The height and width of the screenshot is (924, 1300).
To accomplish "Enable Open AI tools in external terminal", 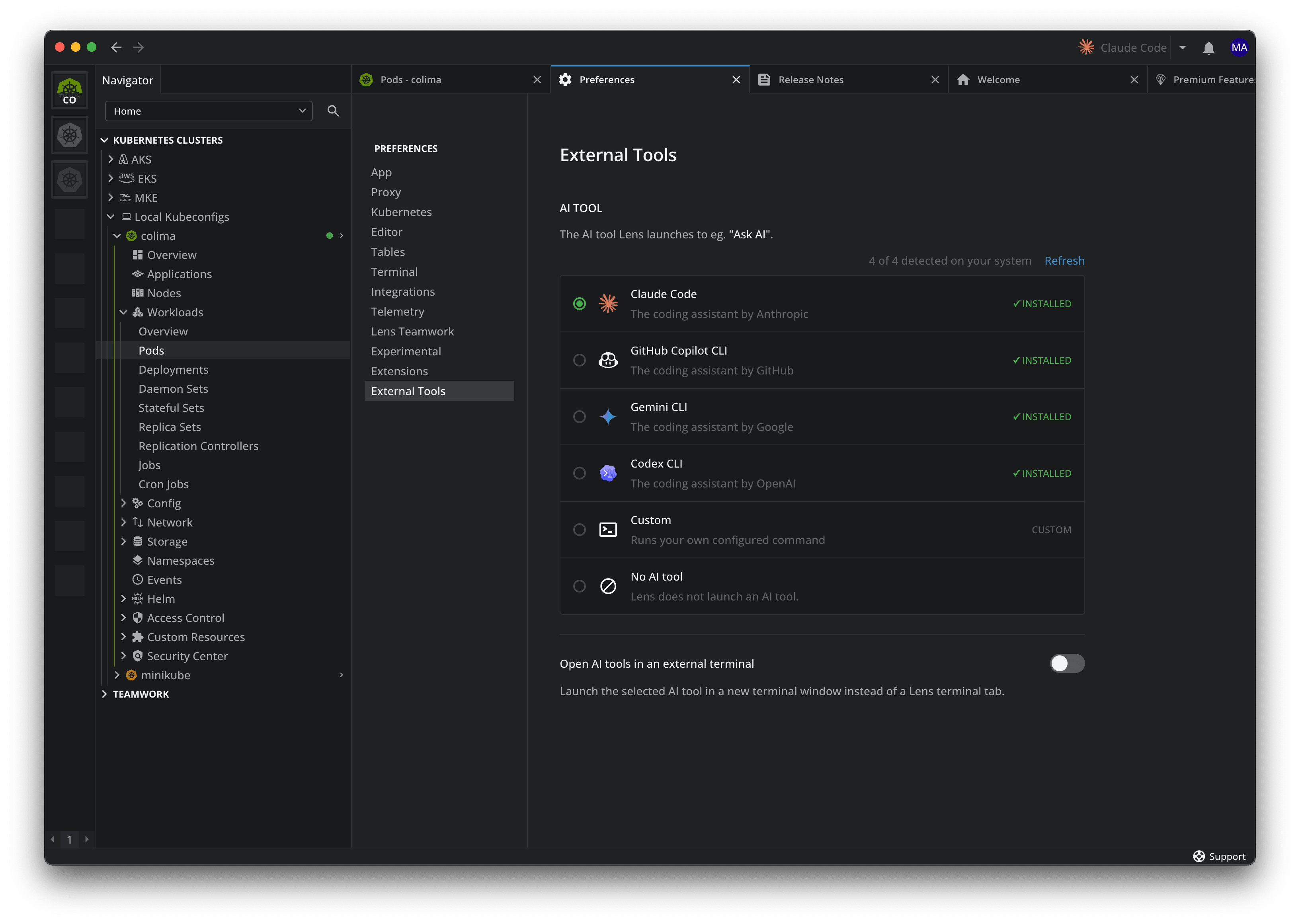I will pos(1067,663).
